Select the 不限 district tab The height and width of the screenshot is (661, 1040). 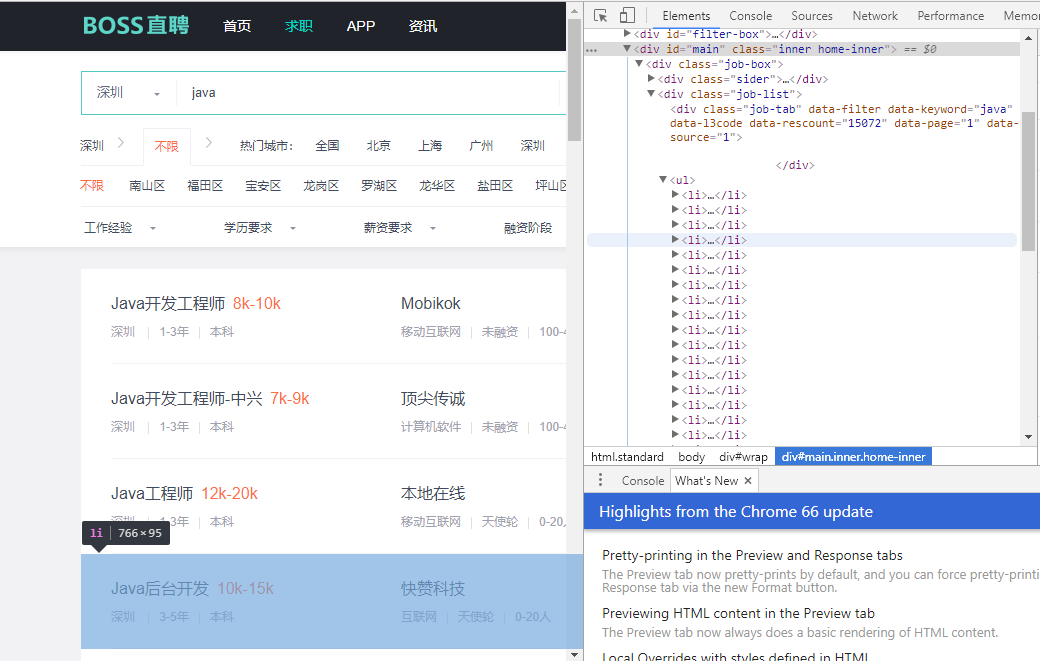pyautogui.click(x=166, y=146)
